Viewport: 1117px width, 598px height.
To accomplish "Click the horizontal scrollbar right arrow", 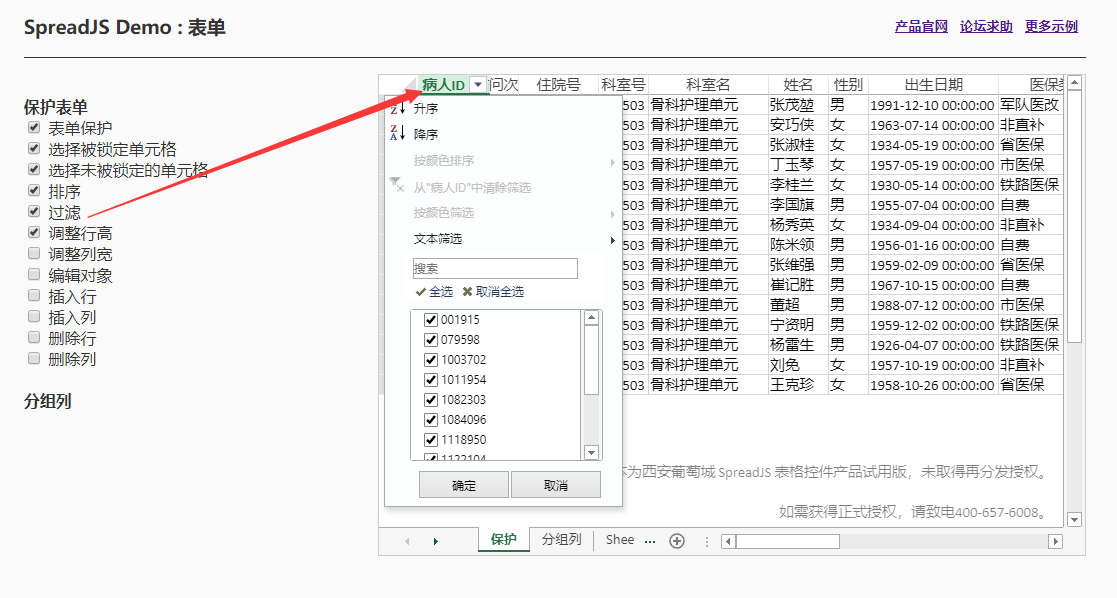I will (1055, 542).
